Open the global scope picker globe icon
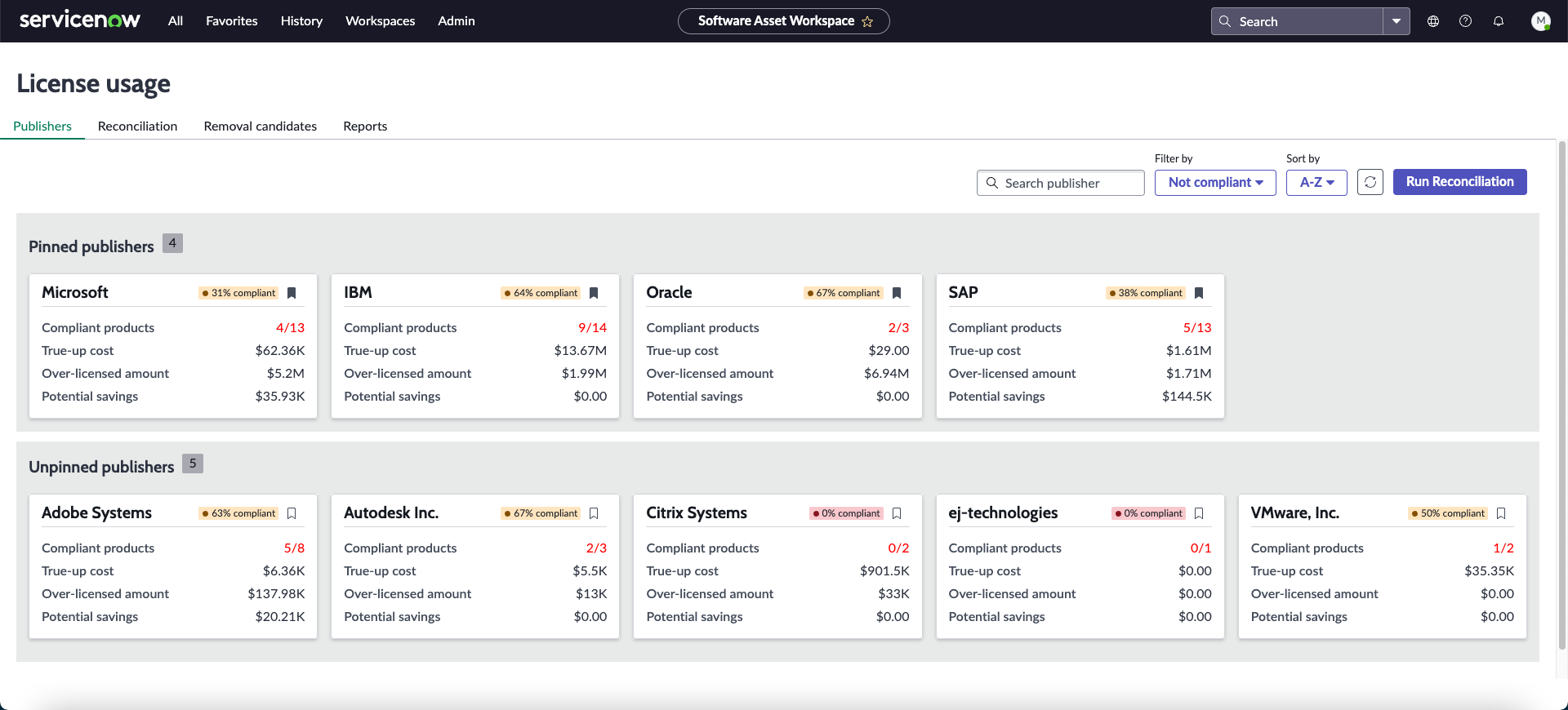This screenshot has height=710, width=1568. click(x=1433, y=21)
